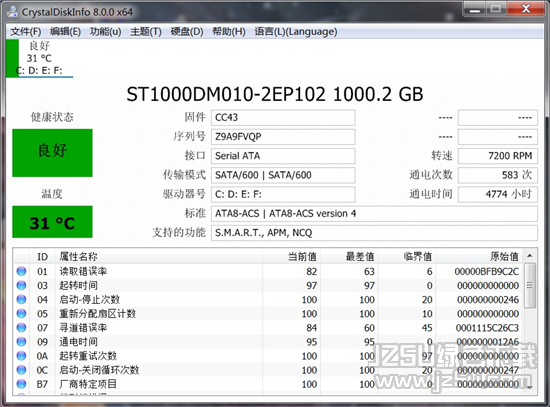Click the blue status icon for attribute 05
The height and width of the screenshot is (407, 550).
pos(21,313)
